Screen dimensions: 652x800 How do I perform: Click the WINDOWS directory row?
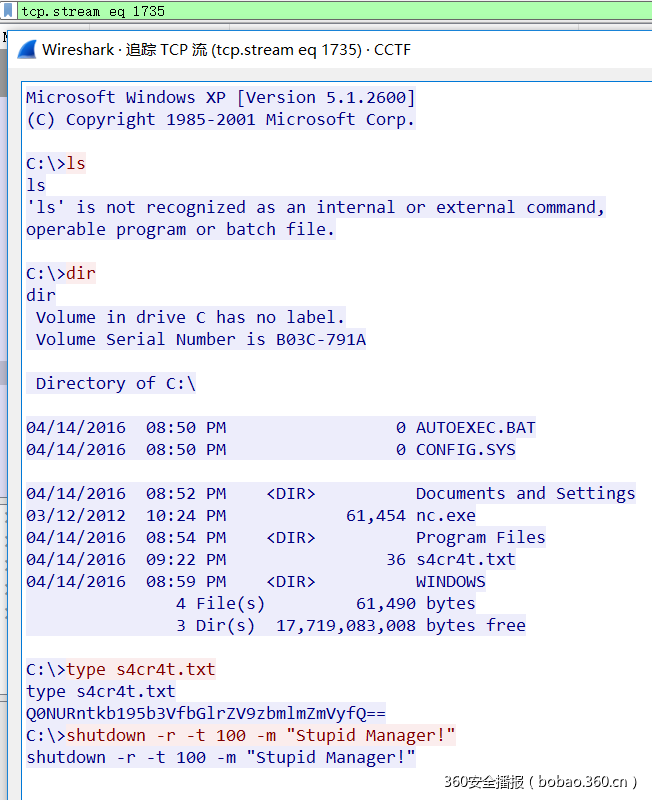256,581
